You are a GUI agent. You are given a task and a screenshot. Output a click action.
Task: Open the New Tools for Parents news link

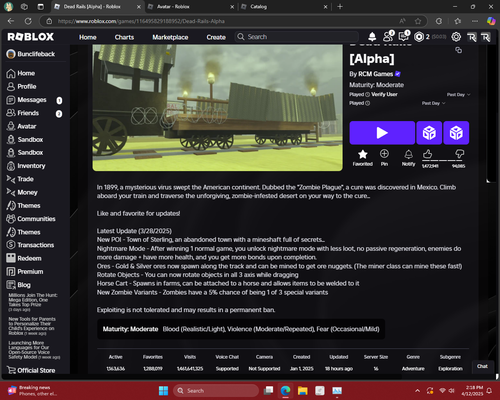(32, 326)
